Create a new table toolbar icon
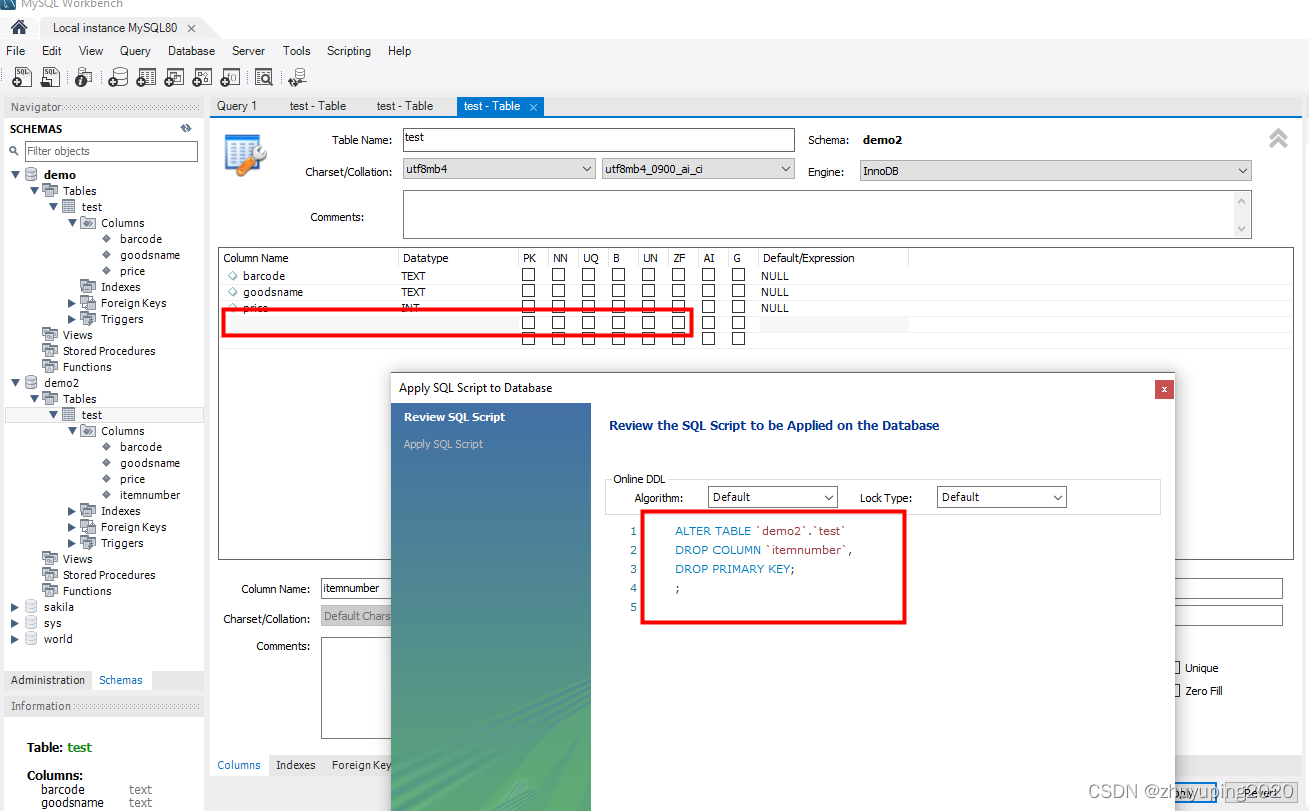The width and height of the screenshot is (1309, 811). 146,76
